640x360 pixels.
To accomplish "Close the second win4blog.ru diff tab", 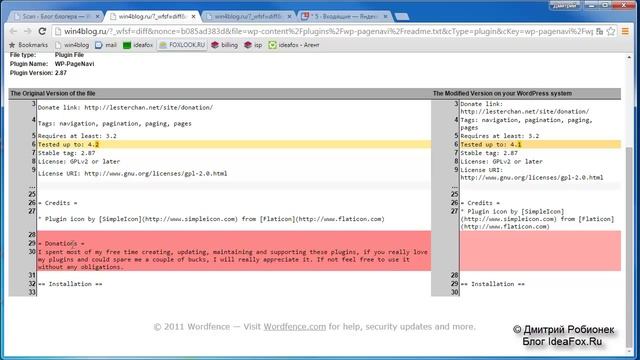I will coord(289,16).
